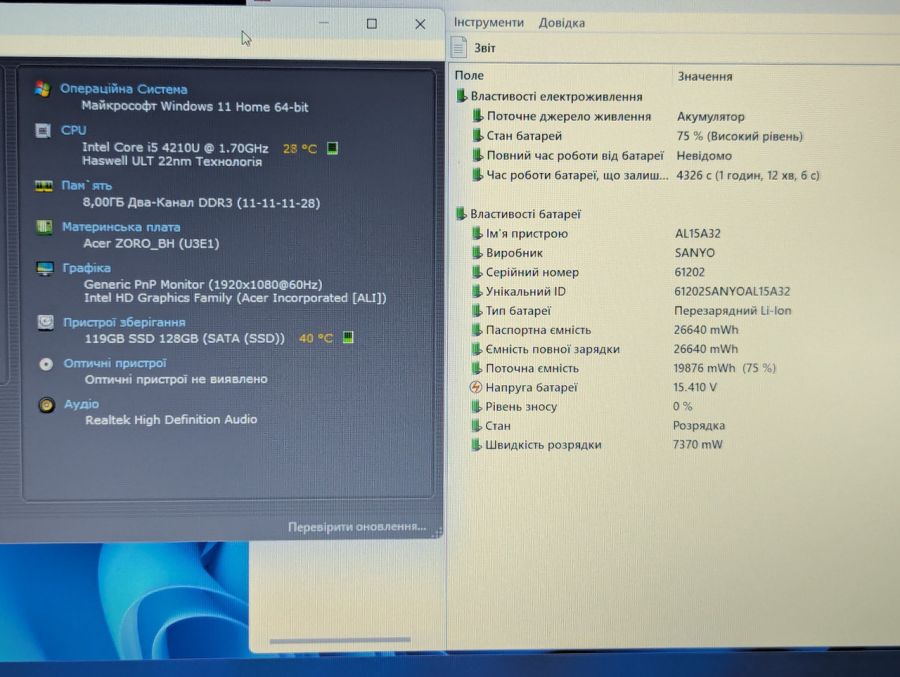Click the Windows flag icon by Операційна Система
The height and width of the screenshot is (677, 900).
pos(42,90)
